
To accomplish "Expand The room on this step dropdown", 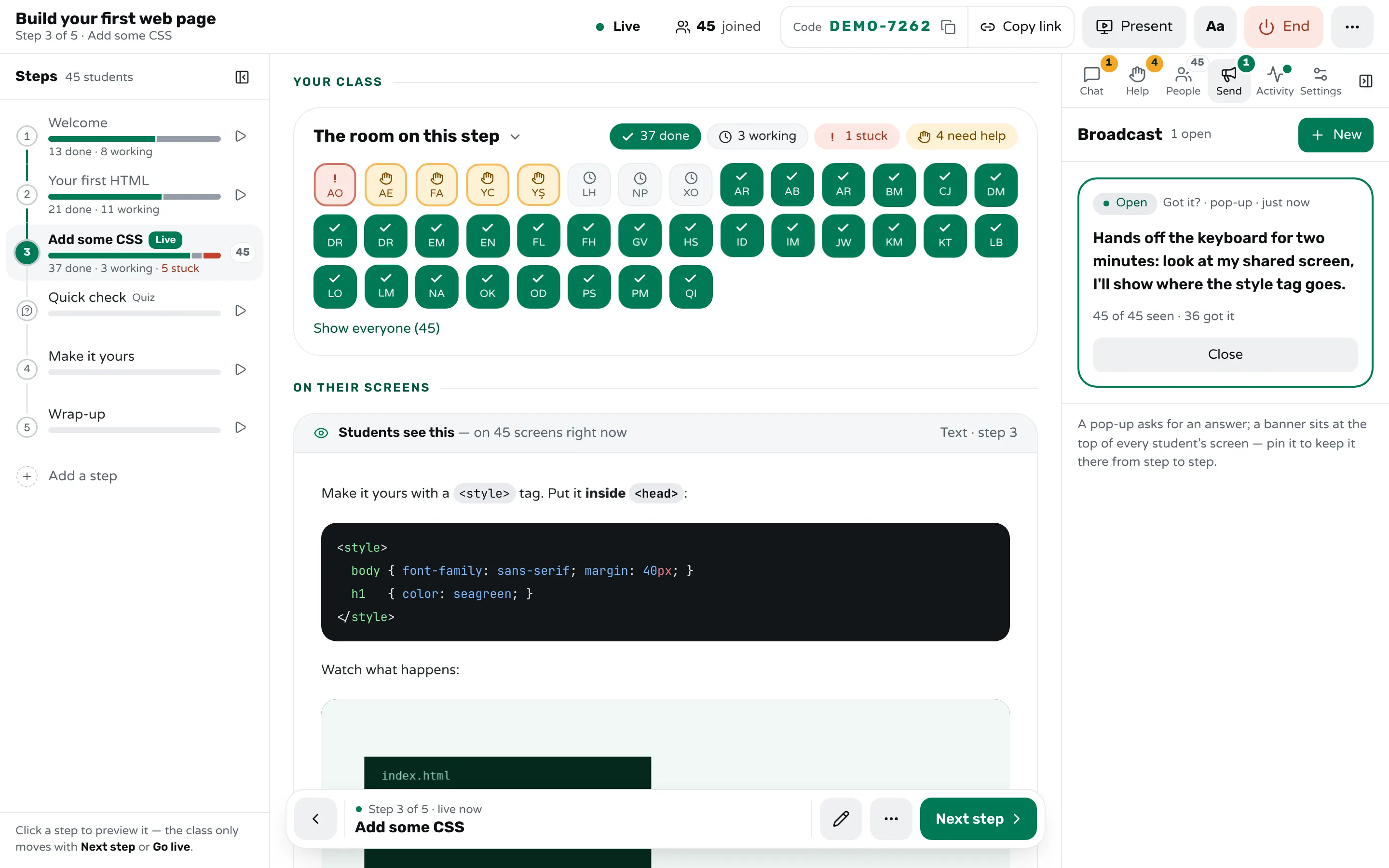I will tap(515, 136).
